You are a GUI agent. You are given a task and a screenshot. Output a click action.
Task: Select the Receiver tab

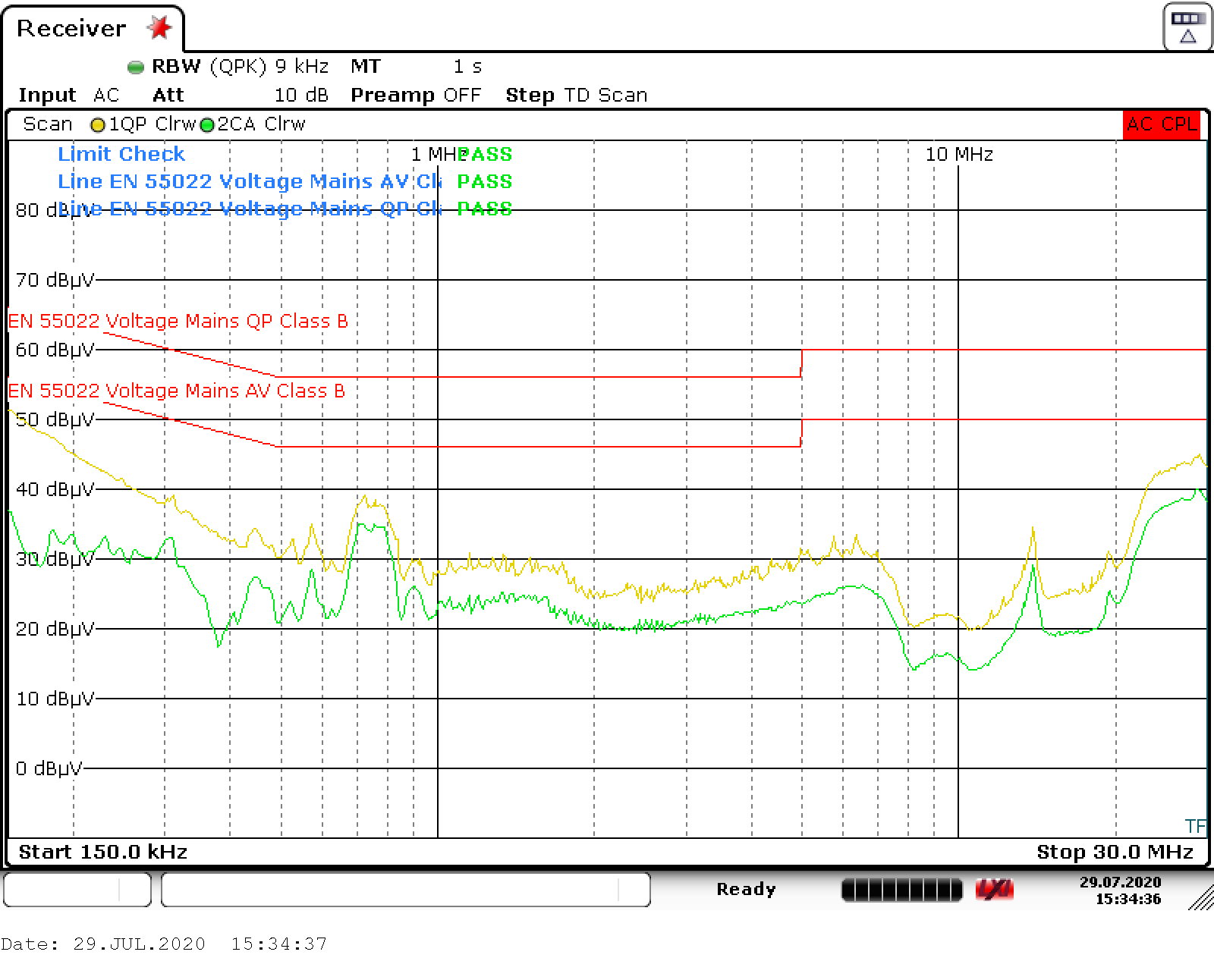pos(92,29)
